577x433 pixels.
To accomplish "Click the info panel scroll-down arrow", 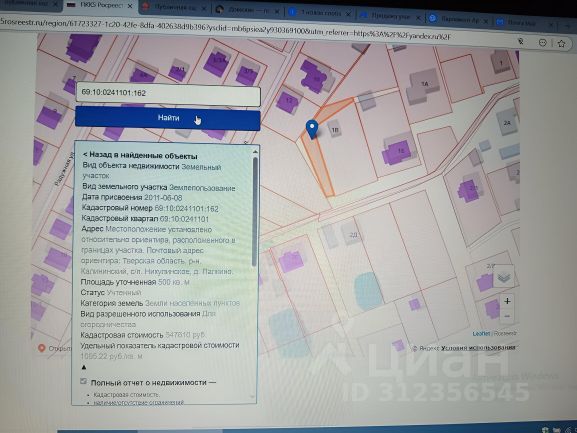I will pyautogui.click(x=252, y=397).
